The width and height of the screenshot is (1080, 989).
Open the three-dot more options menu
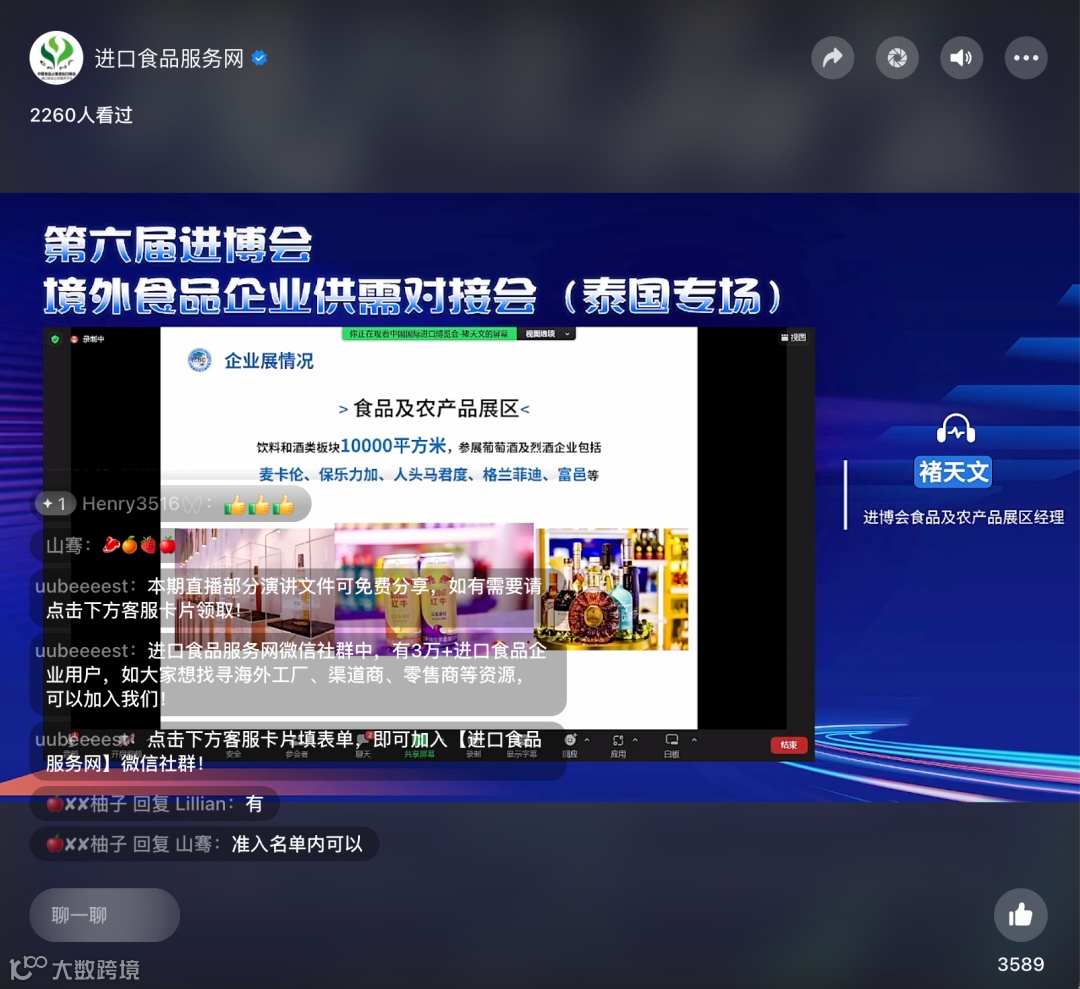[1026, 58]
